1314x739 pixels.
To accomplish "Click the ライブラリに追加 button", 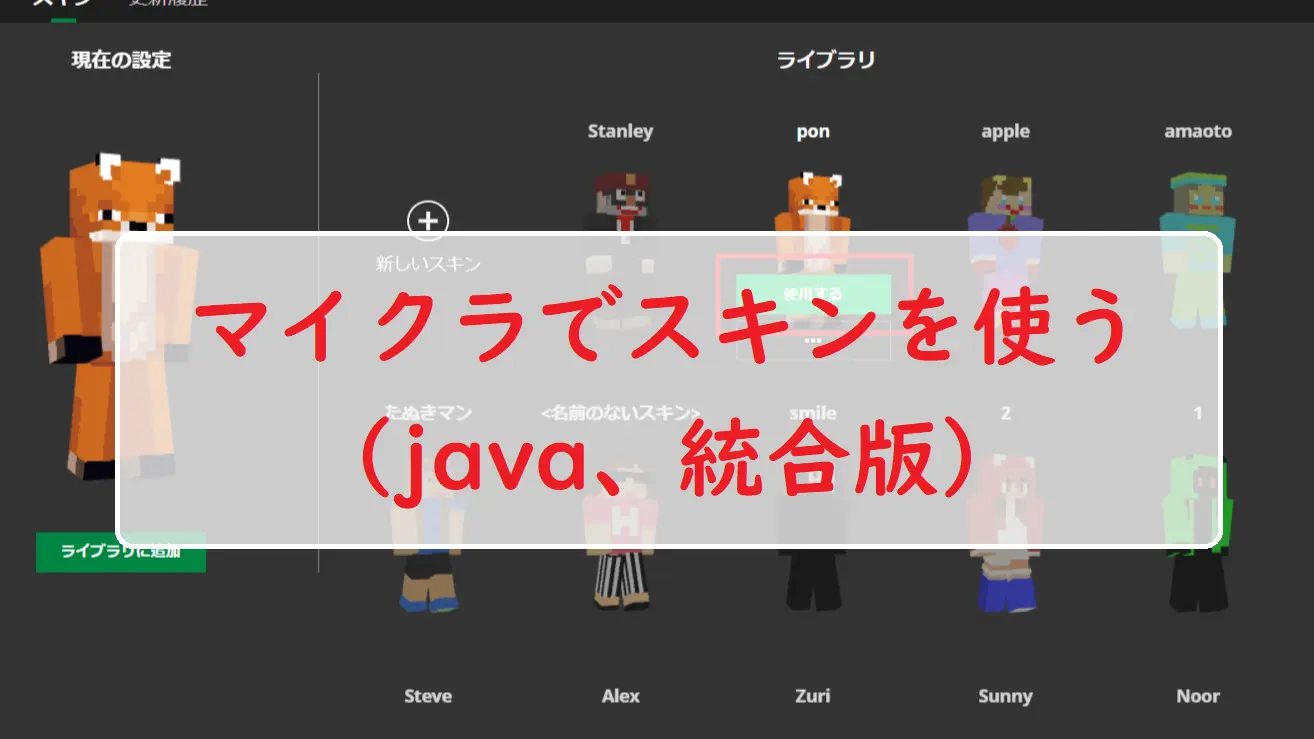I will pyautogui.click(x=121, y=552).
